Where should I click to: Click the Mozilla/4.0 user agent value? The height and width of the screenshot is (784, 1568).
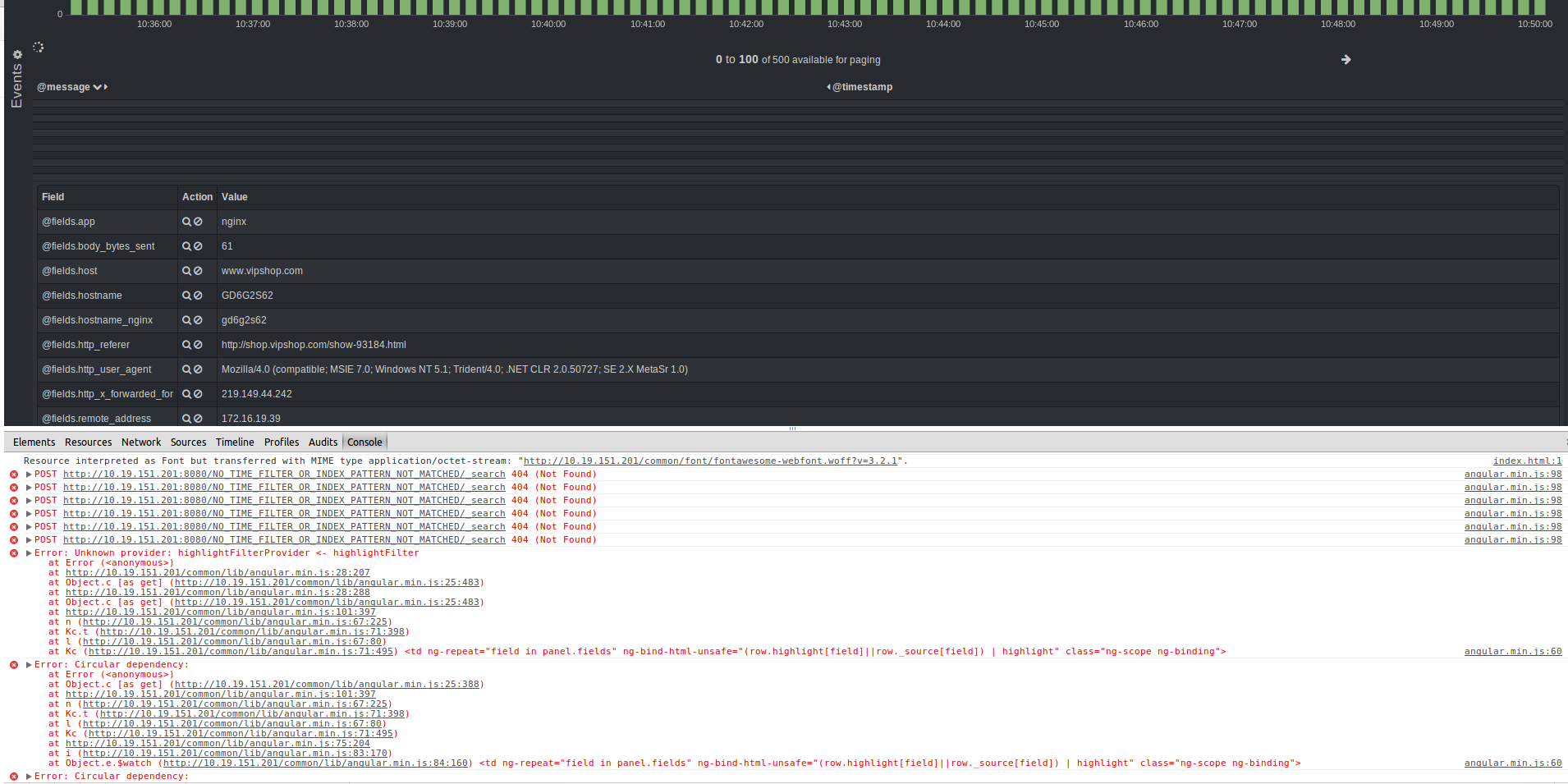click(455, 369)
